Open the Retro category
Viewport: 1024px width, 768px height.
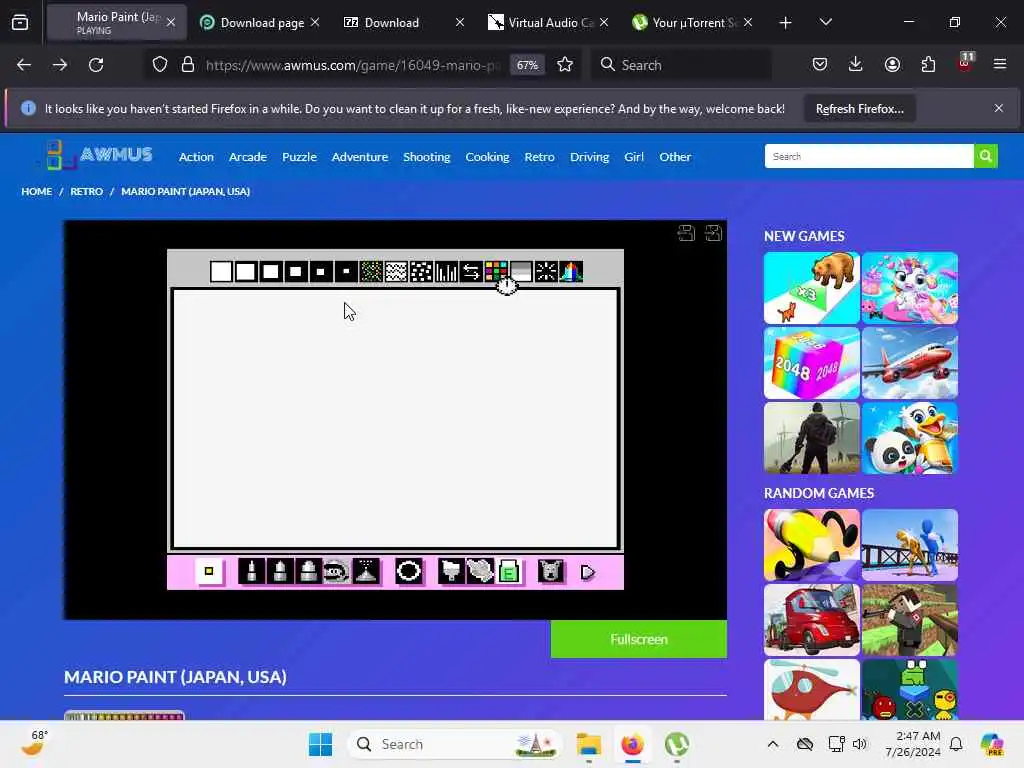539,157
